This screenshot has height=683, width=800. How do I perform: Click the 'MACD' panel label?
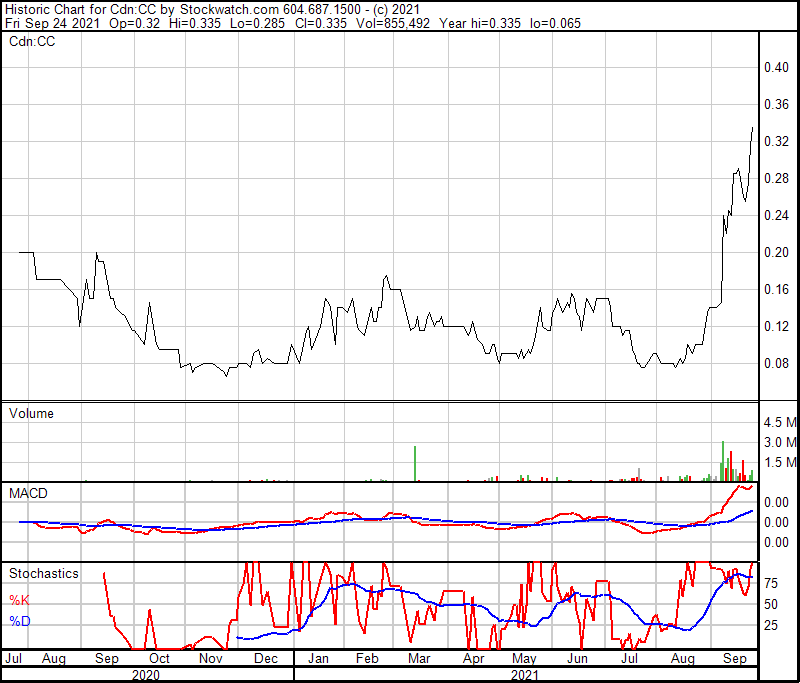[28, 494]
